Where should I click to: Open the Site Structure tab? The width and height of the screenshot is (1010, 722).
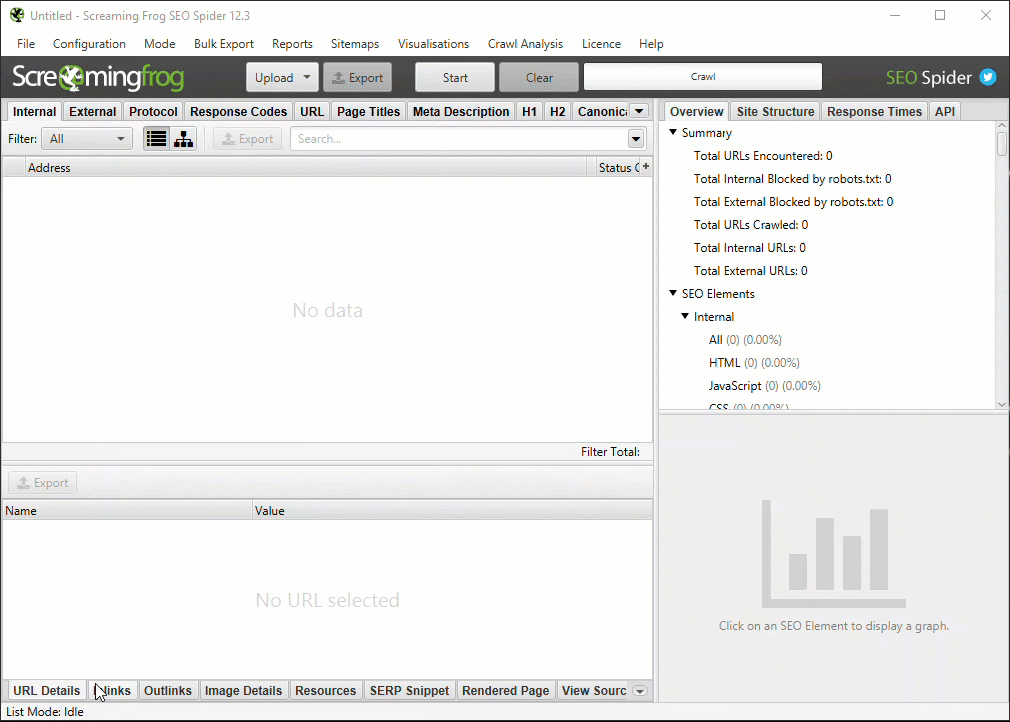775,112
